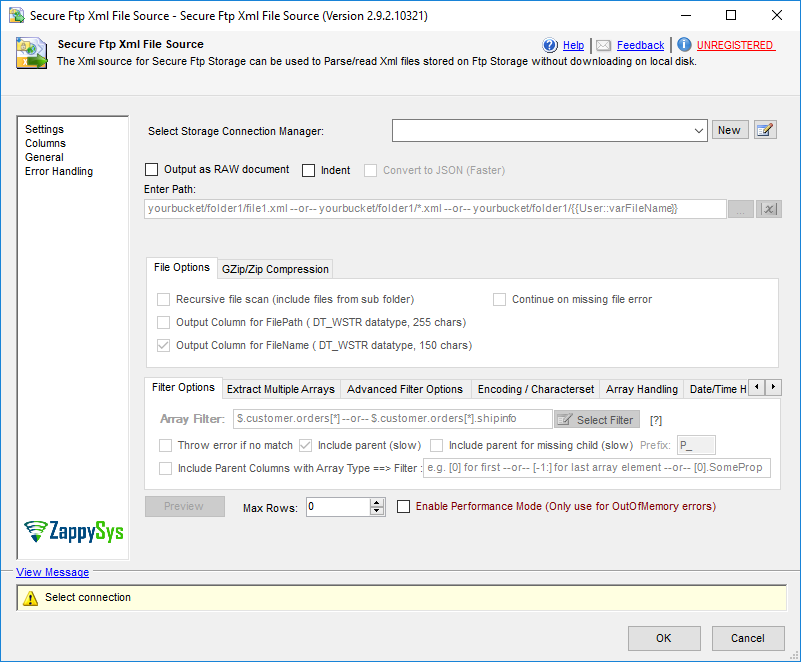This screenshot has height=662, width=801.
Task: Click the Select connection status message
Action: (88, 597)
